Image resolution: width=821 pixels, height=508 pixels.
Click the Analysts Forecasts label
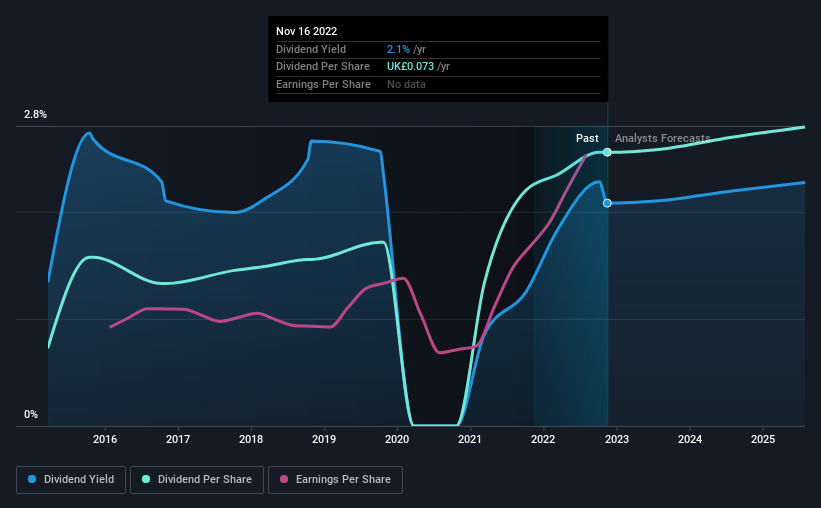click(x=662, y=138)
